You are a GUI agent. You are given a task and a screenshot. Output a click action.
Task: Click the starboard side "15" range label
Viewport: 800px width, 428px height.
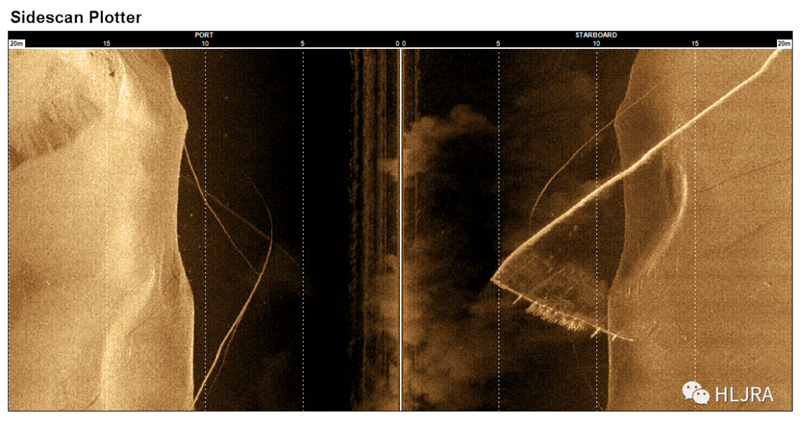[695, 44]
